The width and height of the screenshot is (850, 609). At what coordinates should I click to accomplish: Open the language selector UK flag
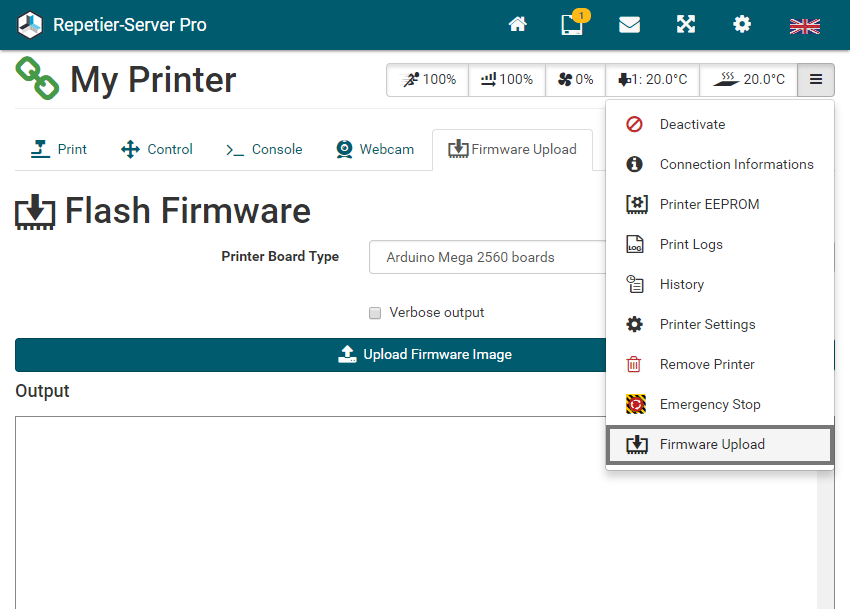tap(804, 26)
